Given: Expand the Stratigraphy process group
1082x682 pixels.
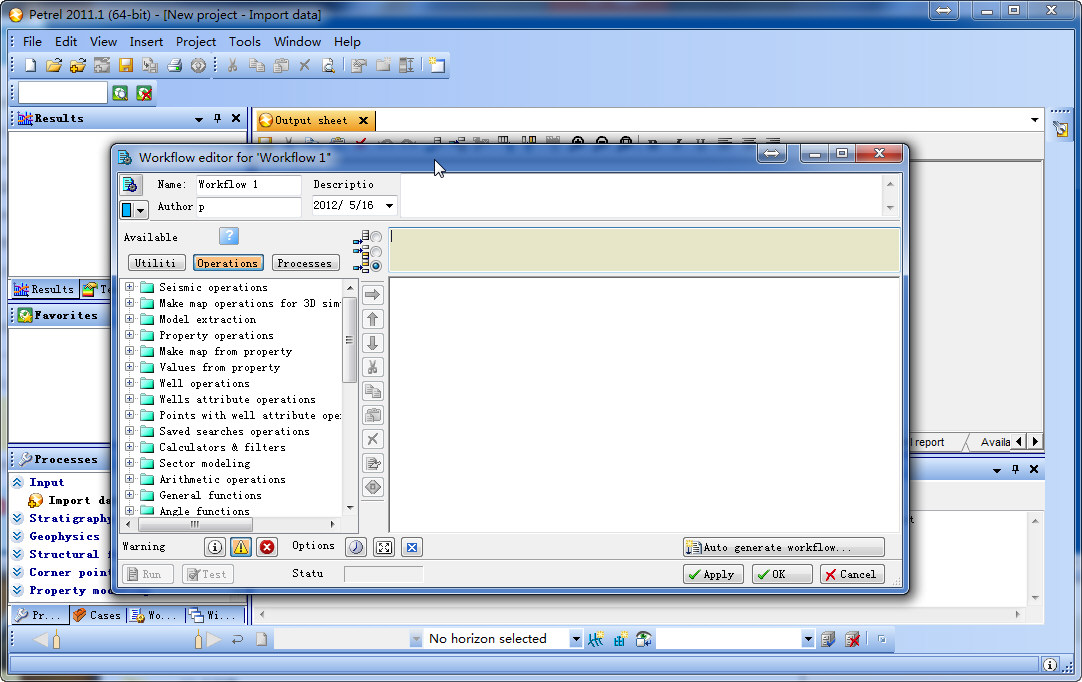Looking at the screenshot, I should (18, 518).
